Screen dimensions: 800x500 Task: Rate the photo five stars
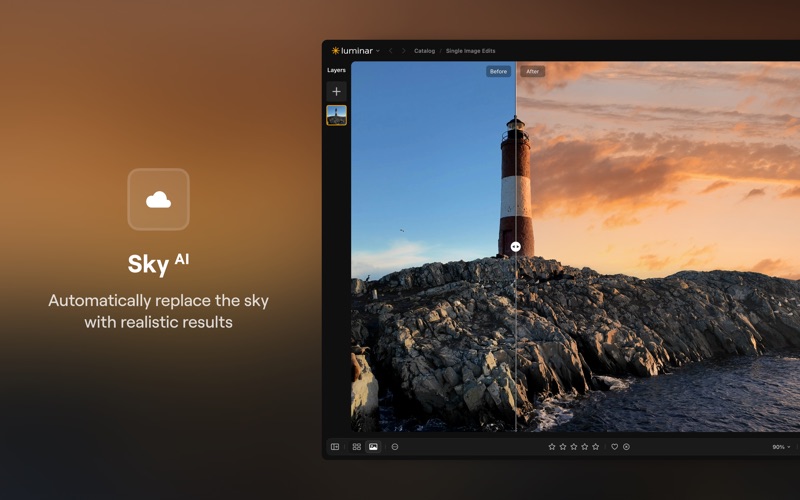click(595, 447)
